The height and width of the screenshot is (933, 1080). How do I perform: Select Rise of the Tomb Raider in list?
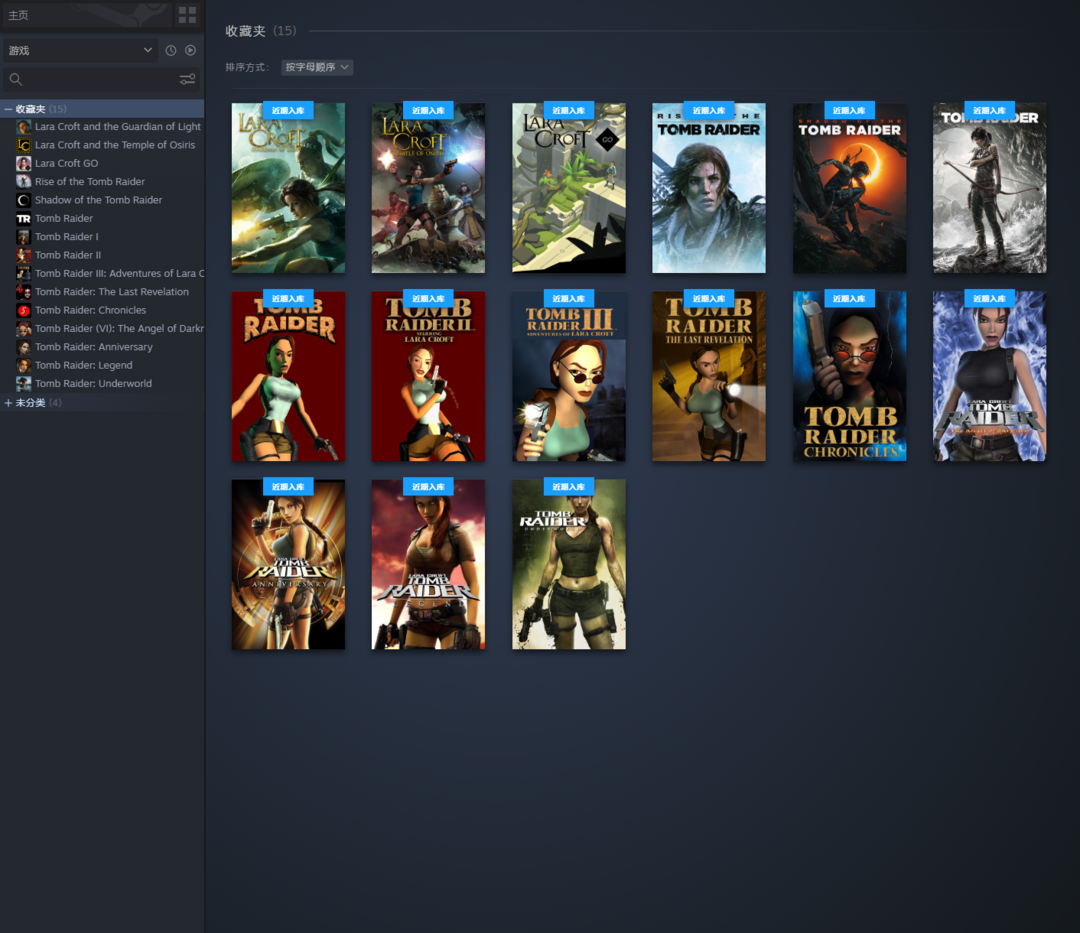coord(90,182)
